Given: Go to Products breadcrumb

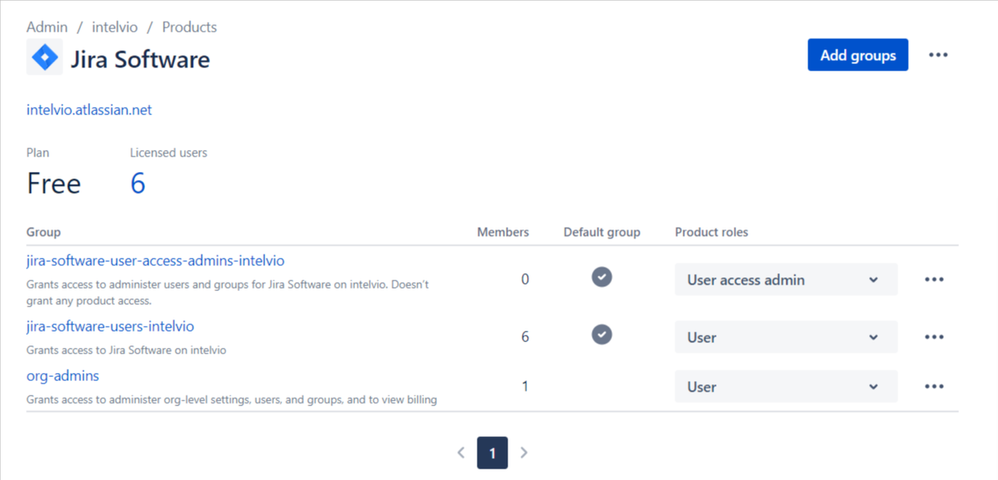Looking at the screenshot, I should pyautogui.click(x=189, y=27).
